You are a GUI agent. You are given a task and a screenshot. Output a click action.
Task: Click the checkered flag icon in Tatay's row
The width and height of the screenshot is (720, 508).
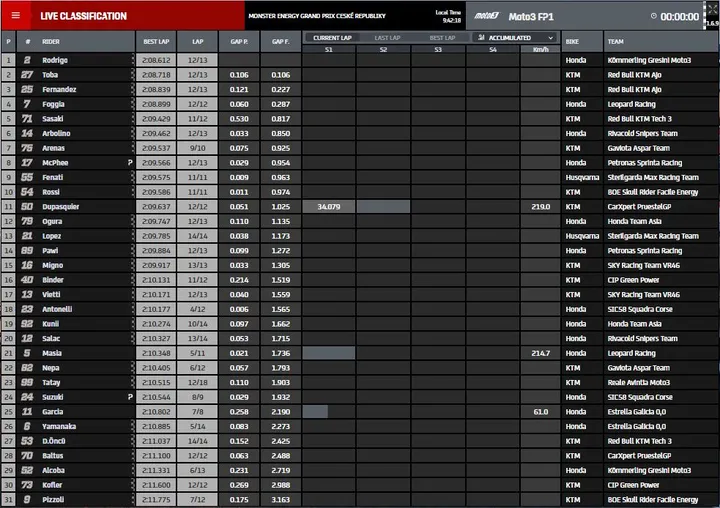click(x=133, y=382)
